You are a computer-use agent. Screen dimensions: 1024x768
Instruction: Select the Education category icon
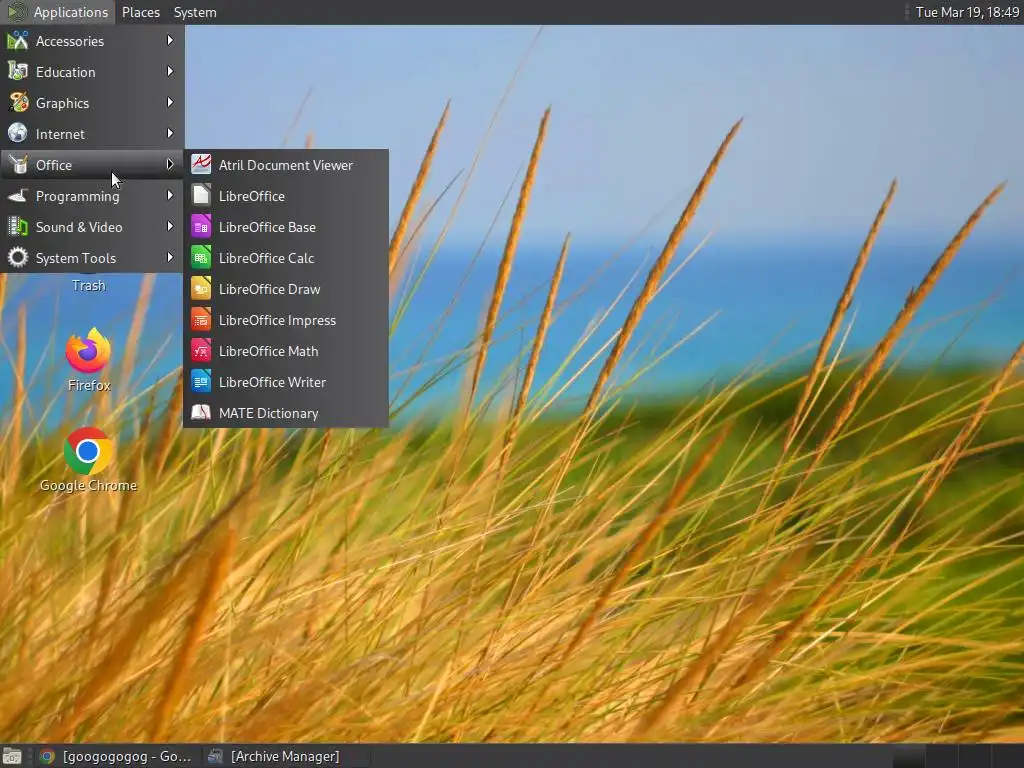(x=18, y=71)
